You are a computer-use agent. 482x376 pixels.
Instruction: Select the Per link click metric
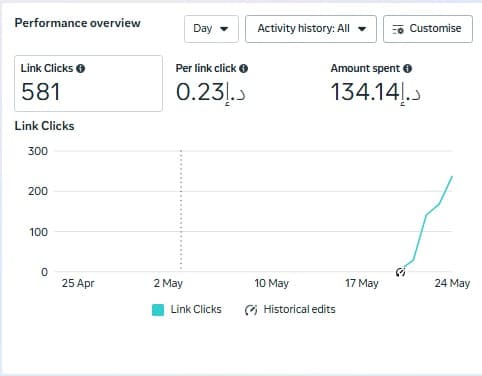point(212,83)
